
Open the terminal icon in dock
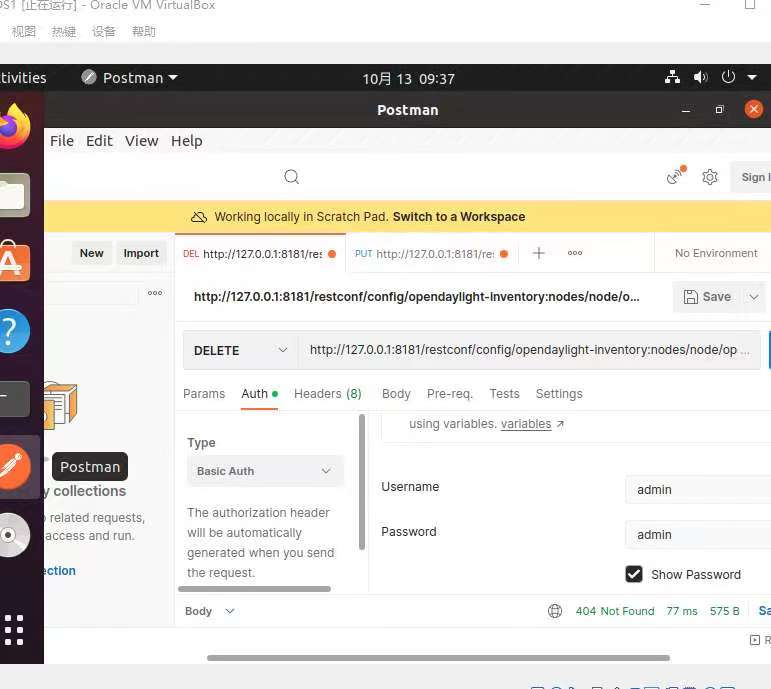pos(14,398)
